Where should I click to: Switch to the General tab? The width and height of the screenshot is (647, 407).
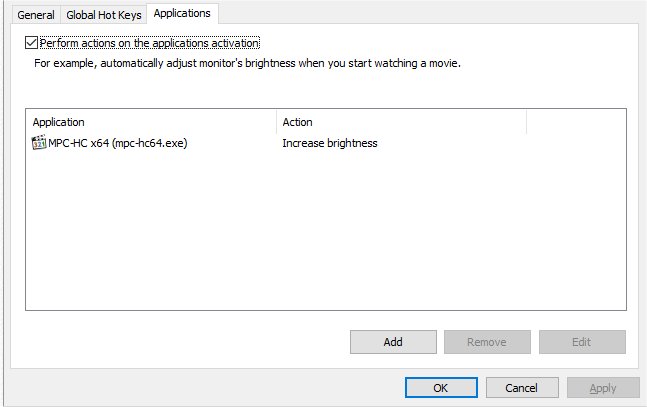click(36, 15)
